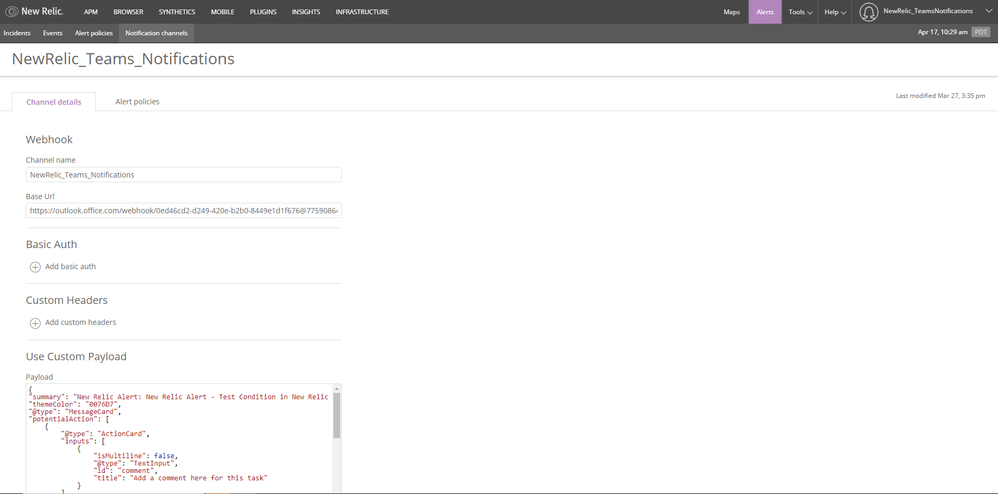This screenshot has height=494, width=998.
Task: Click the Add custom headers link
Action: pyautogui.click(x=80, y=322)
